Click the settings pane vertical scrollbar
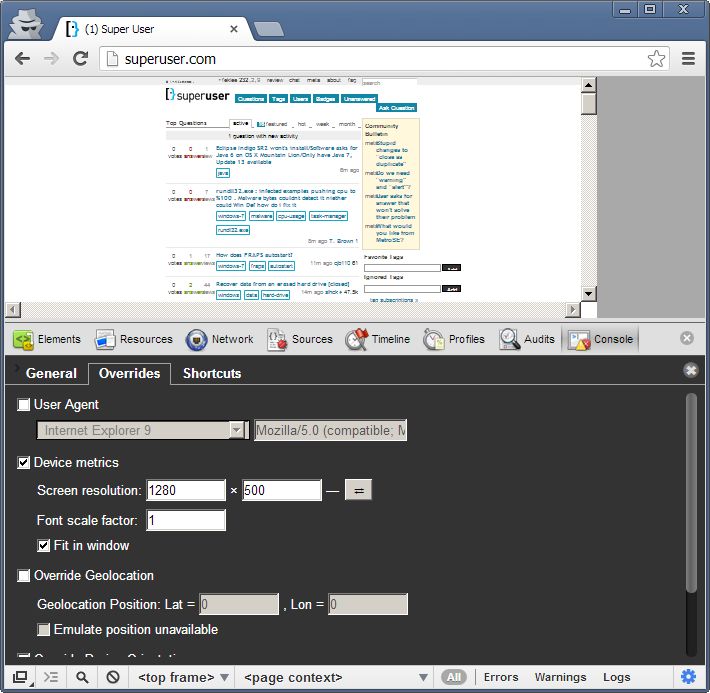 pos(691,494)
